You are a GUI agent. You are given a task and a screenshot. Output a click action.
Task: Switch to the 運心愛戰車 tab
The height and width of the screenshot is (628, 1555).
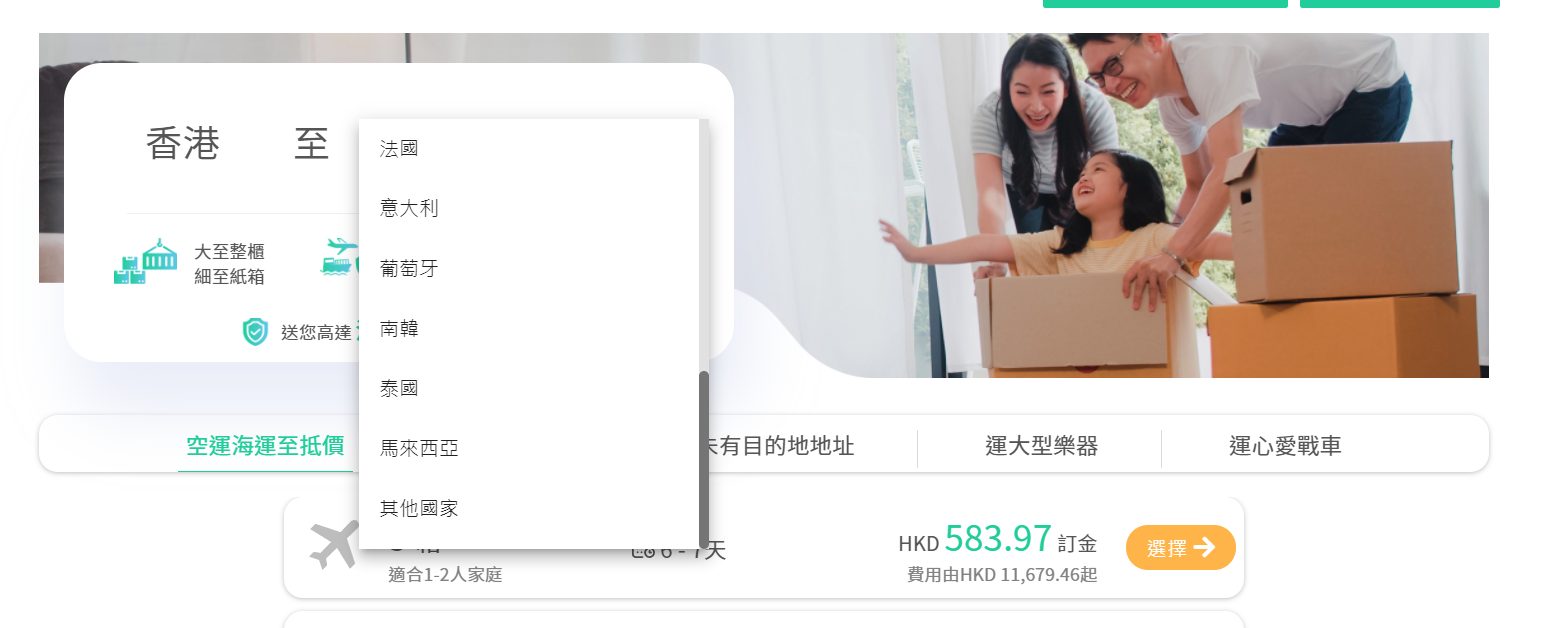click(1285, 446)
